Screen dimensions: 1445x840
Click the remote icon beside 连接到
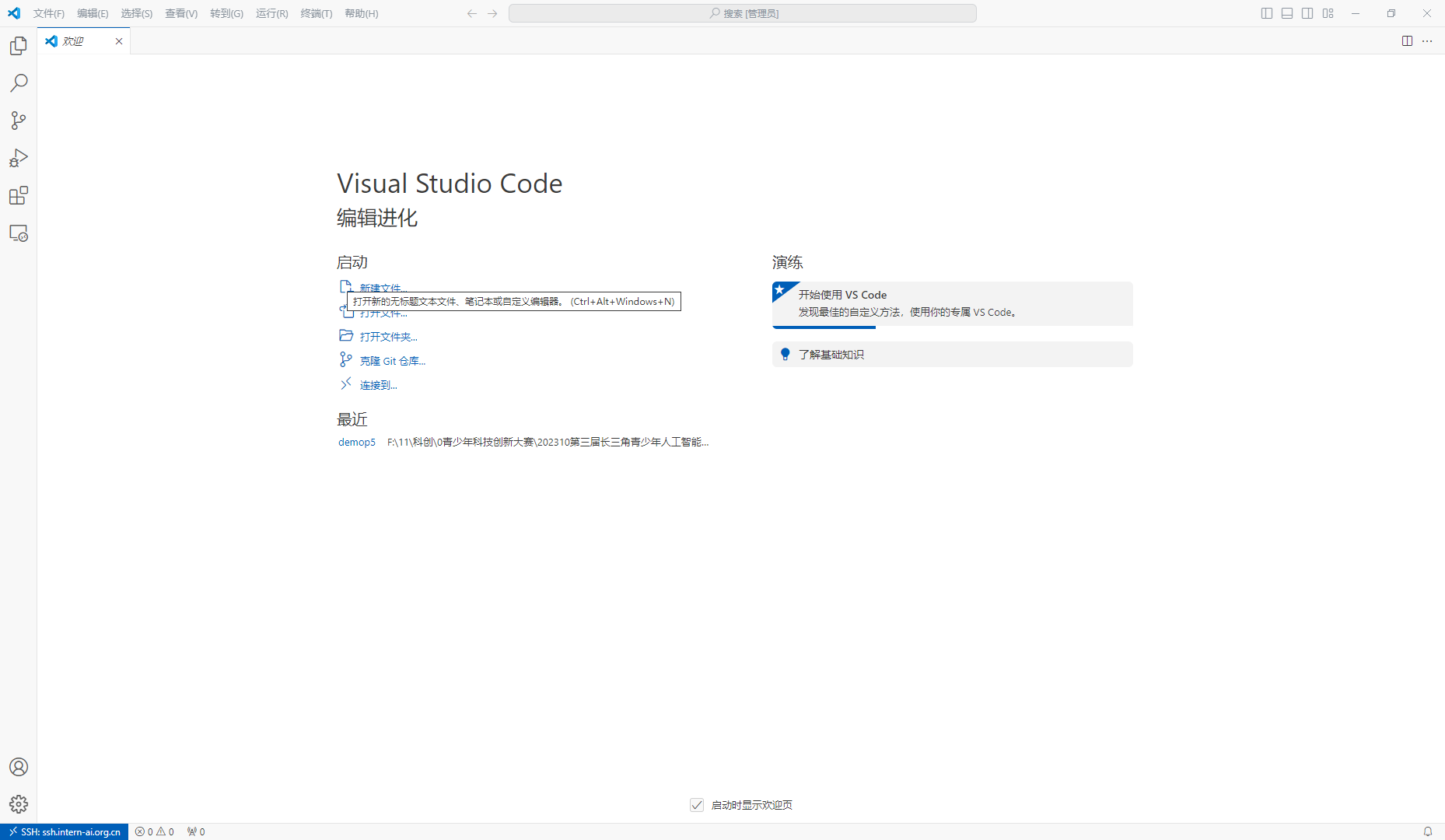pos(346,383)
